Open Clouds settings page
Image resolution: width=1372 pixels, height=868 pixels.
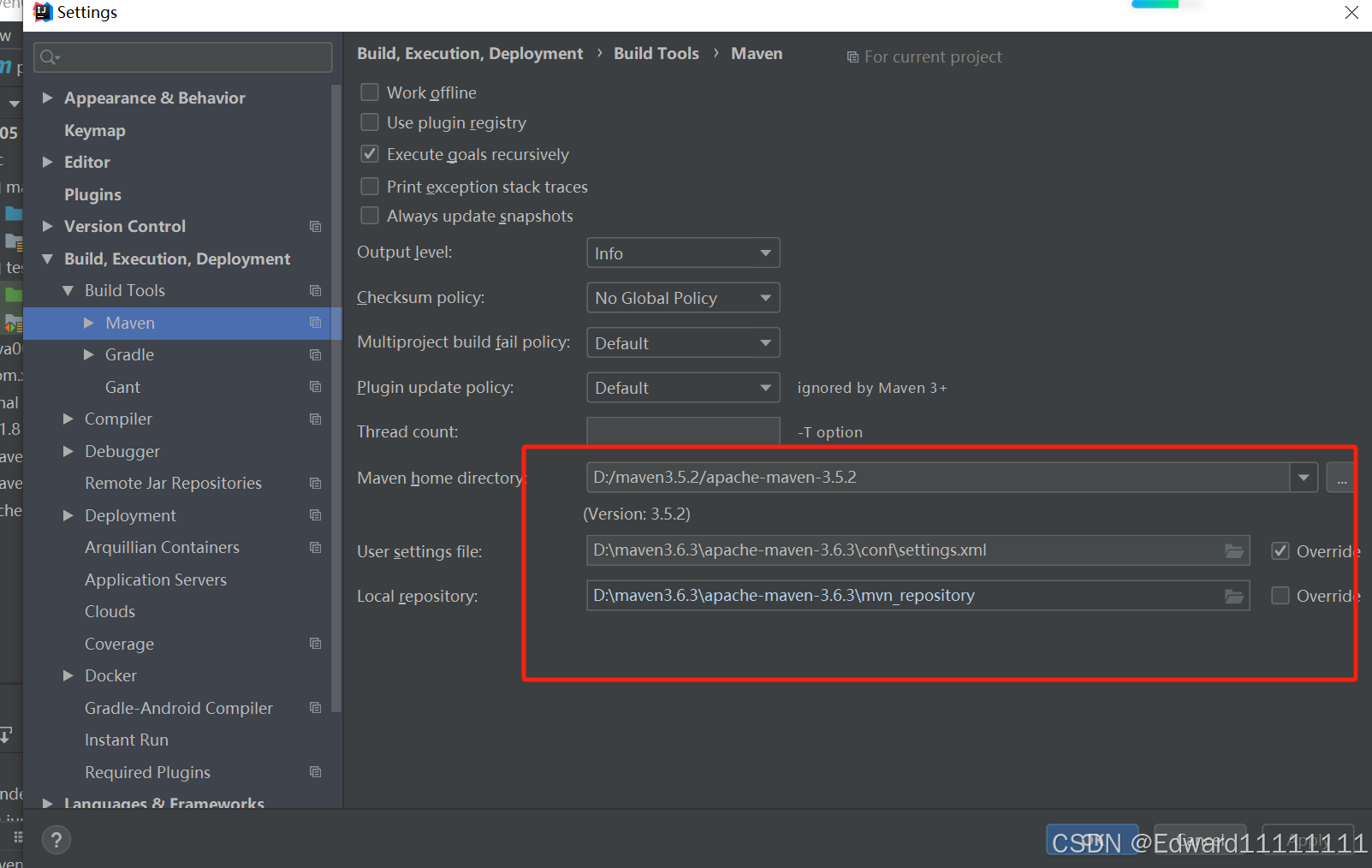pos(110,611)
